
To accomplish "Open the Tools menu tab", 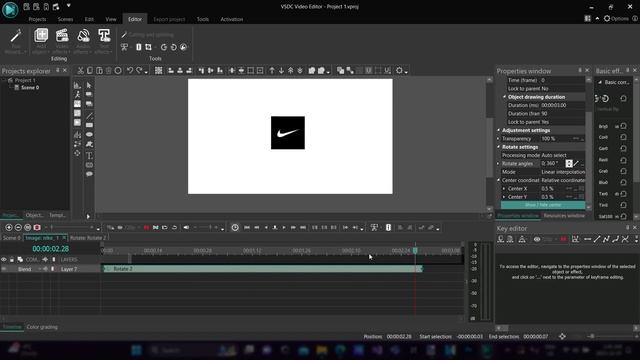I will pyautogui.click(x=202, y=19).
